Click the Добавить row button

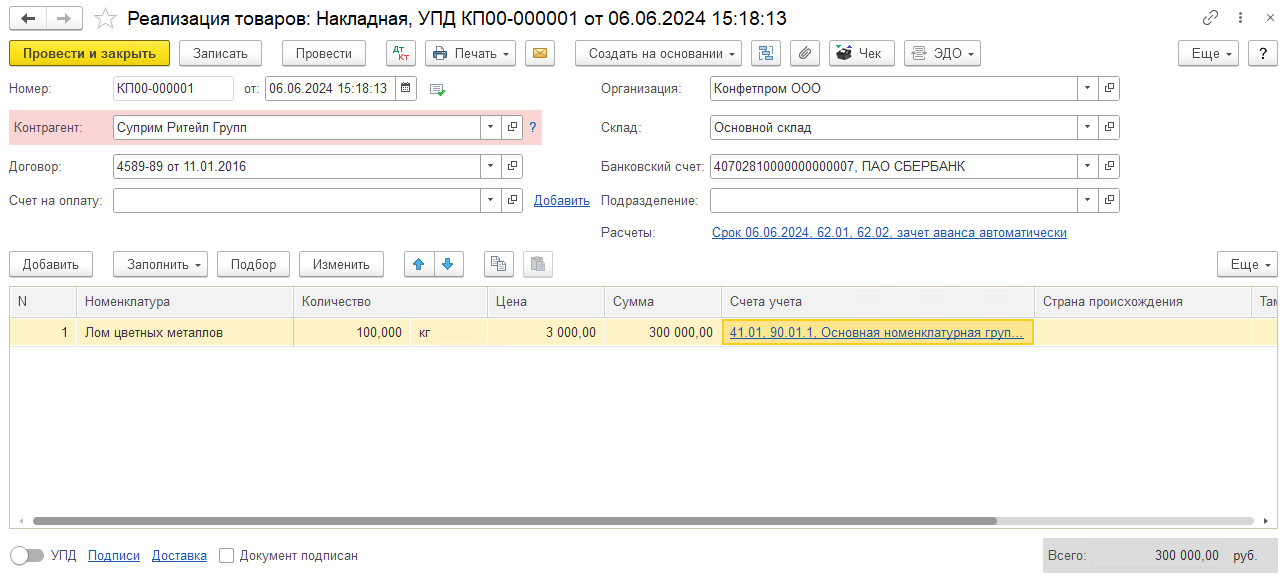(x=51, y=264)
